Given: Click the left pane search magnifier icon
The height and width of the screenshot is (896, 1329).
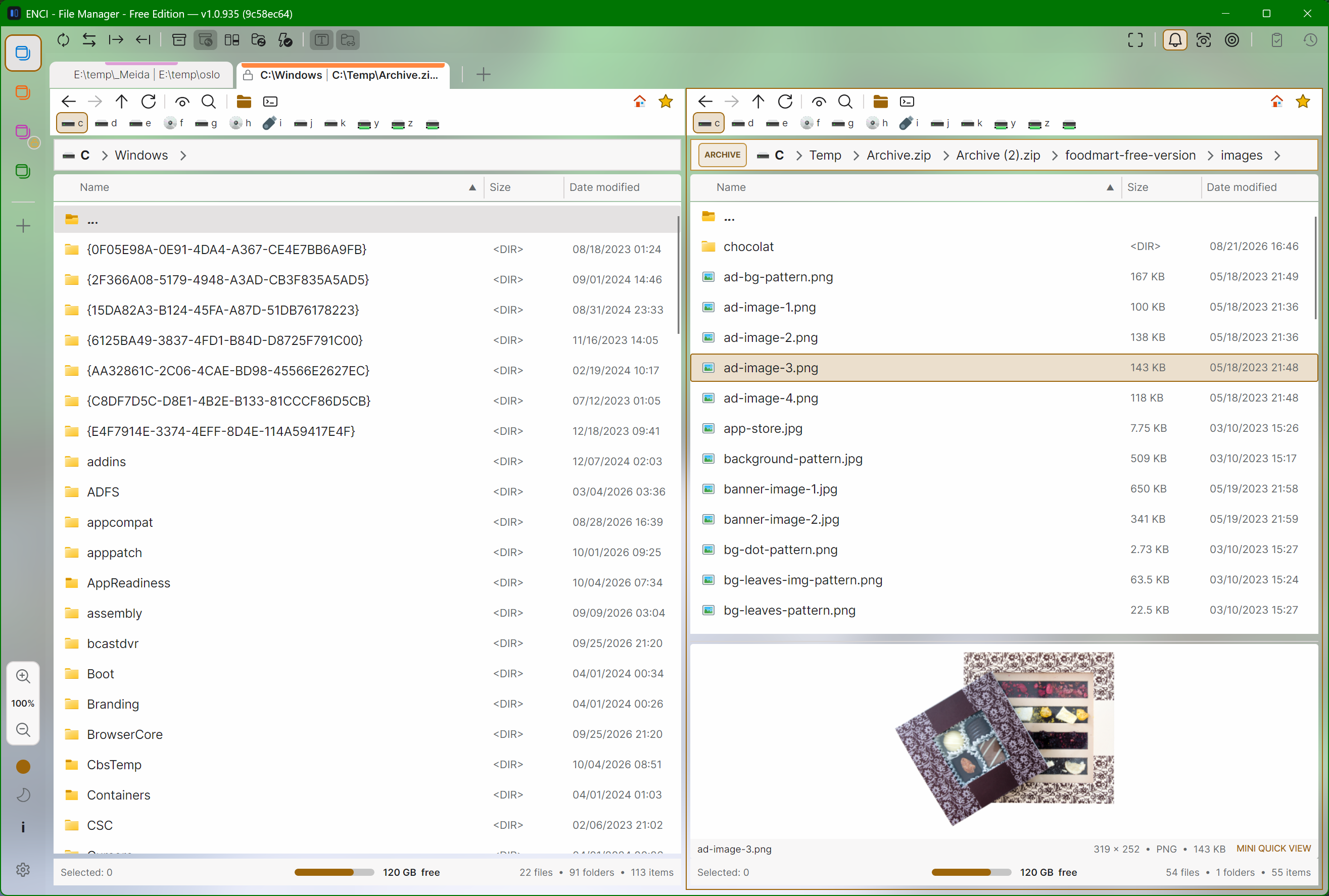Looking at the screenshot, I should click(209, 102).
